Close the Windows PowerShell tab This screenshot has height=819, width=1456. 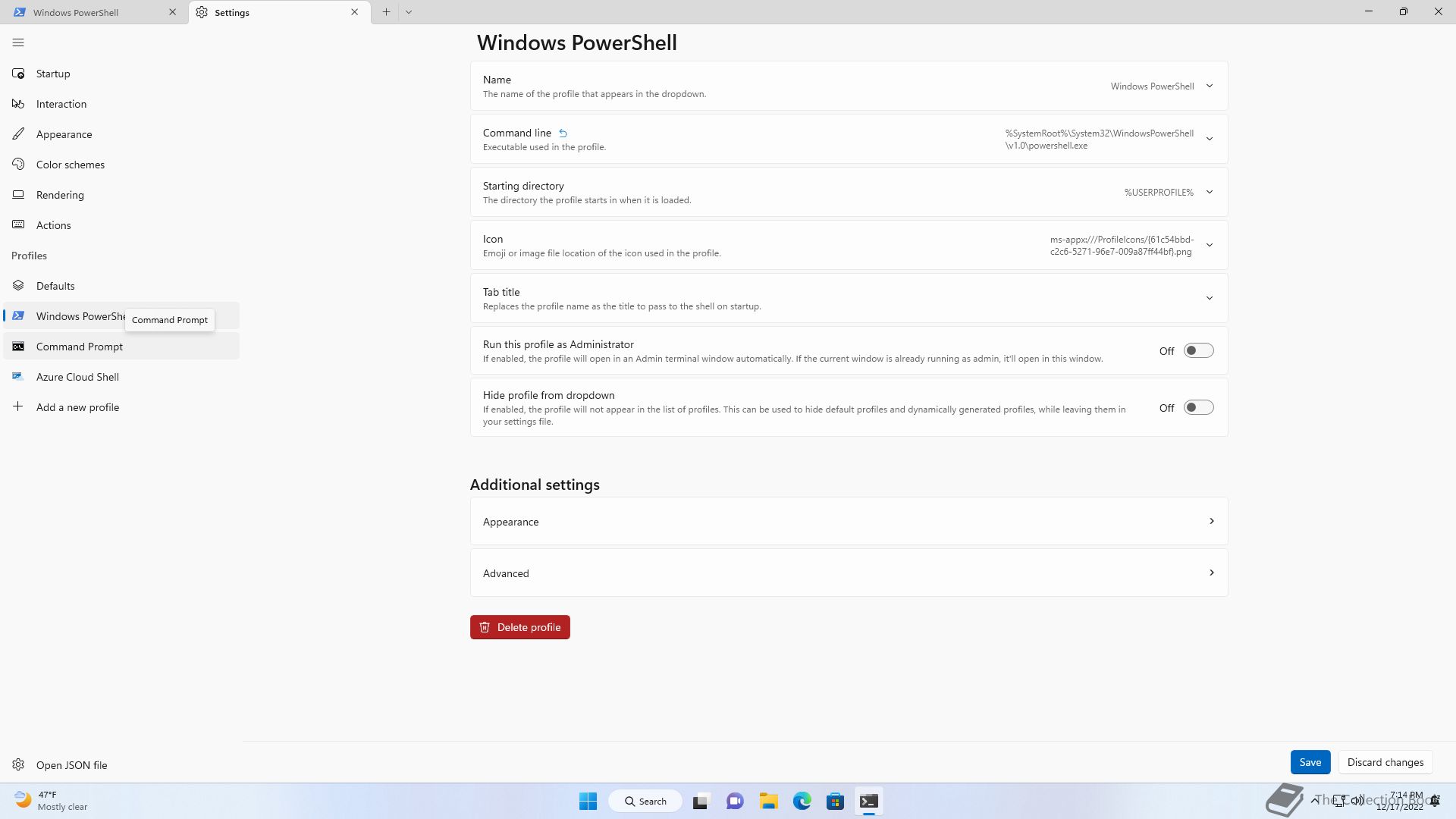[x=172, y=12]
